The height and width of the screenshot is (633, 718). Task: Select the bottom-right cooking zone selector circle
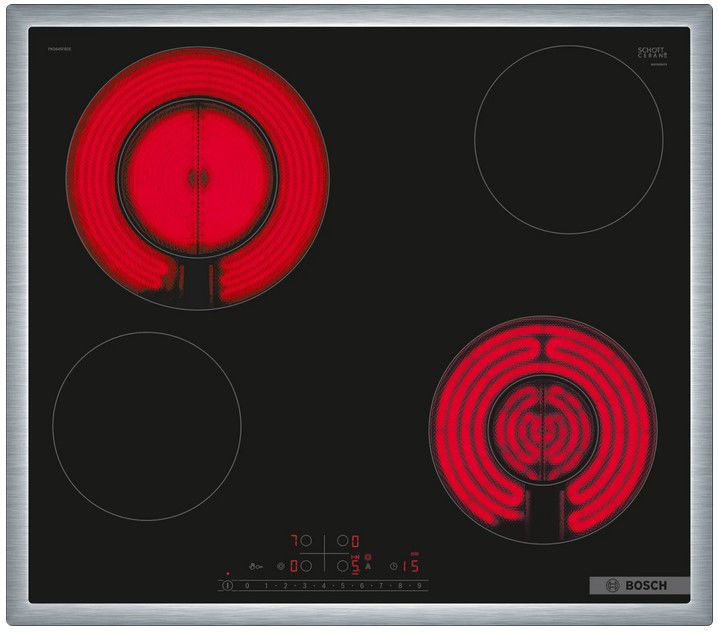[x=342, y=566]
